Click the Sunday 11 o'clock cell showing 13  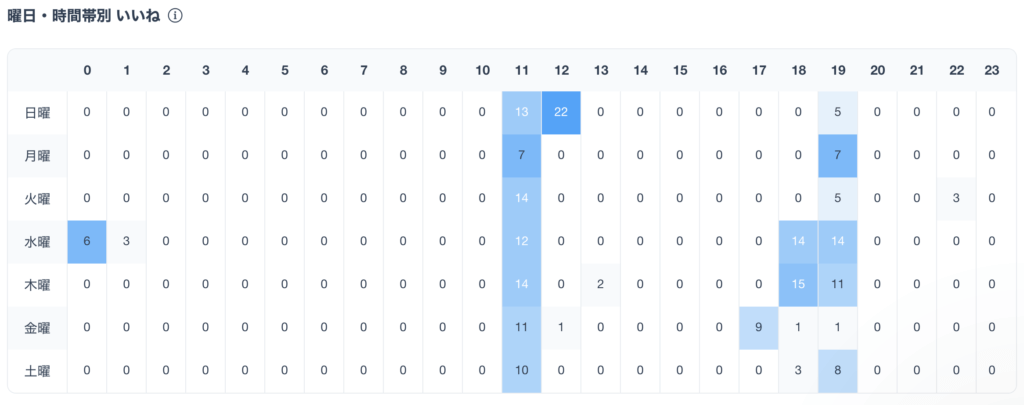pos(522,112)
